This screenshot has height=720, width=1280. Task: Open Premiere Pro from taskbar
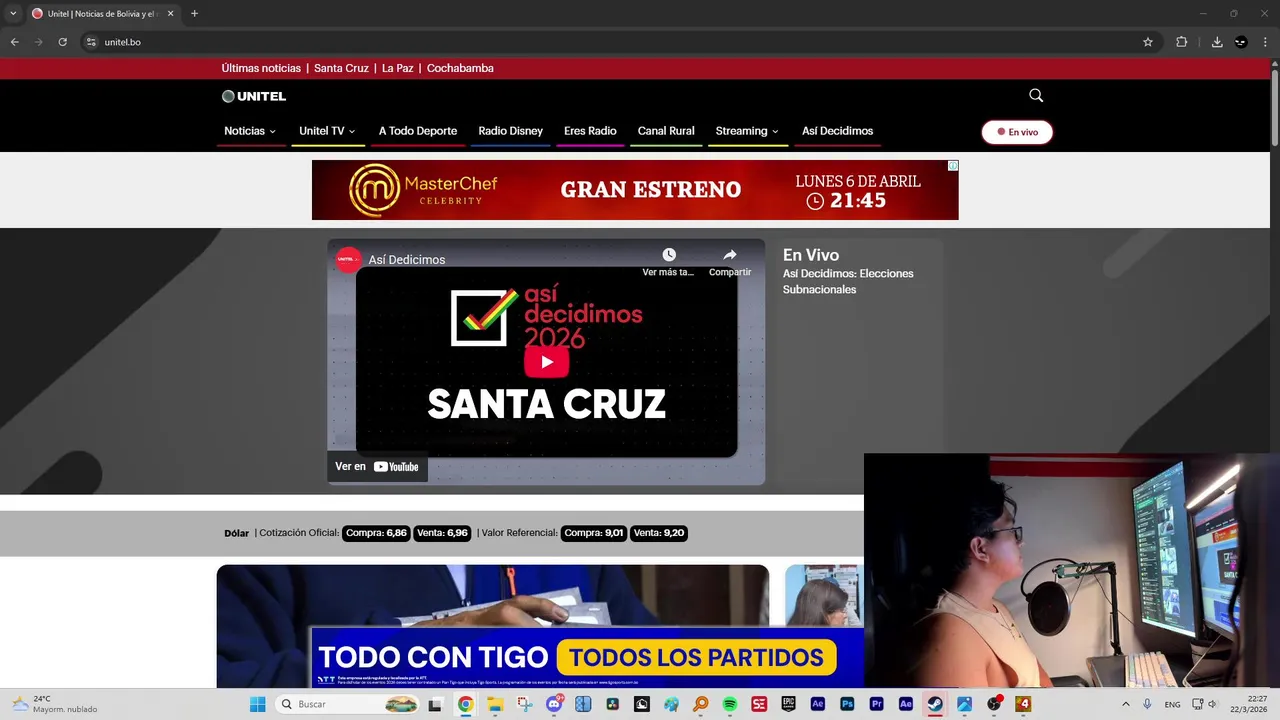tap(877, 704)
